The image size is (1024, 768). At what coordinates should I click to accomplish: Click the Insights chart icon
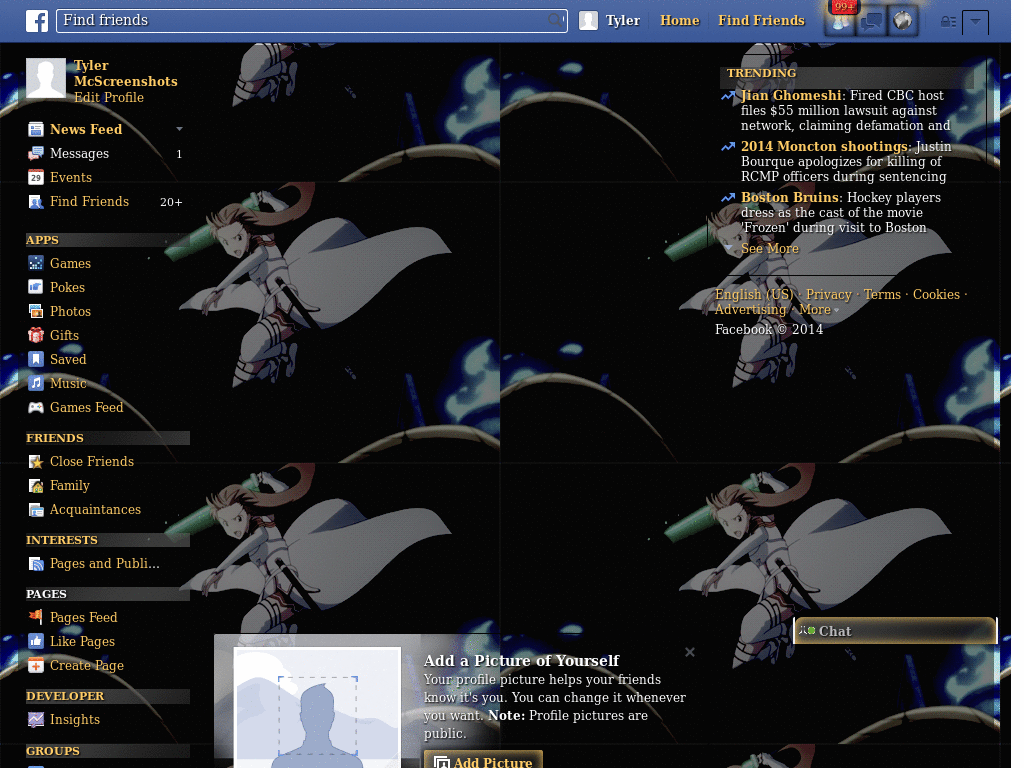pos(36,720)
